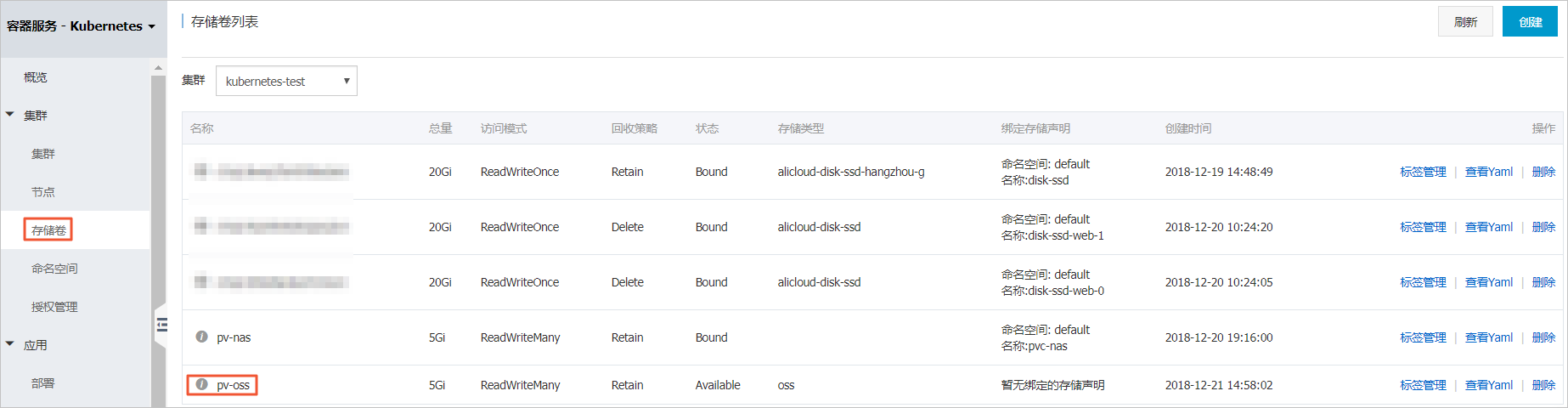
Task: Click the info icon beside pv-oss
Action: pyautogui.click(x=201, y=384)
